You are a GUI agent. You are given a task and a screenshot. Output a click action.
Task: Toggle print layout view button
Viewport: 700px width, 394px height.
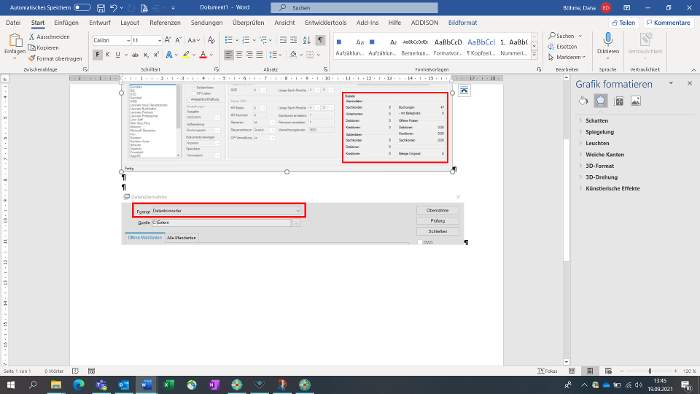click(590, 371)
